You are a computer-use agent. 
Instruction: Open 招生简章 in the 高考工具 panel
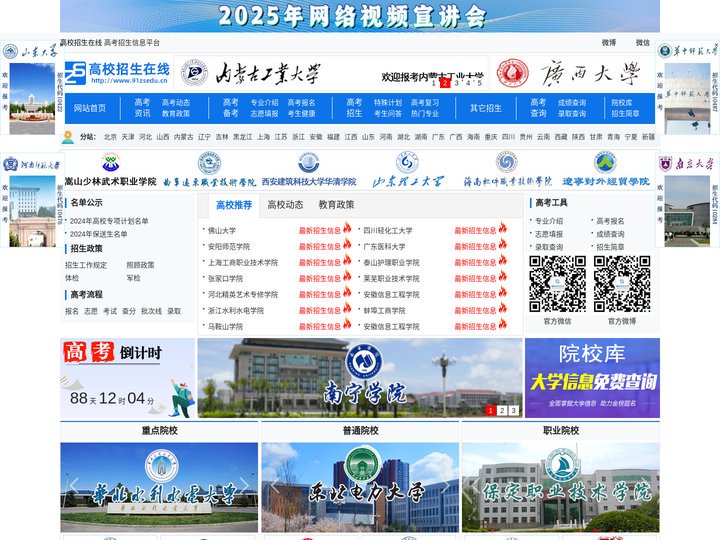[x=610, y=247]
